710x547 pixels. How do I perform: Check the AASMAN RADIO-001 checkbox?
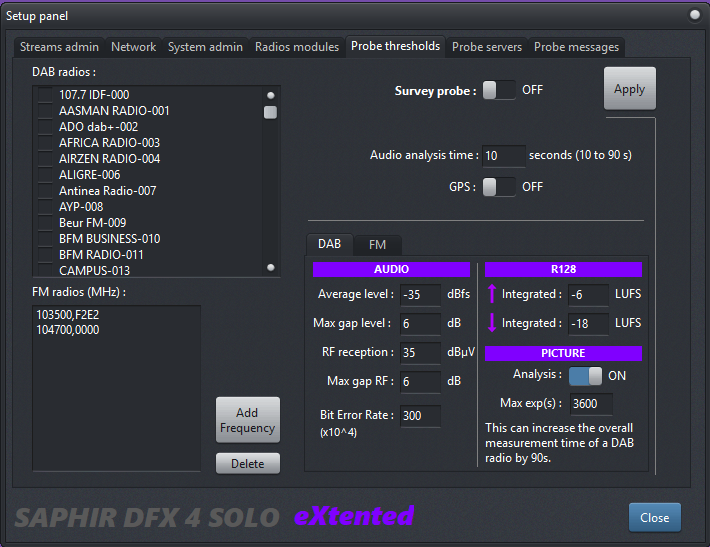[45, 111]
